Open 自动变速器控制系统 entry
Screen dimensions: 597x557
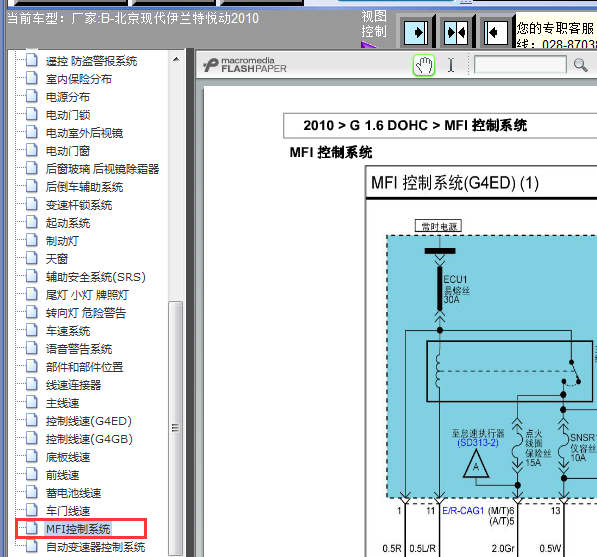point(96,547)
